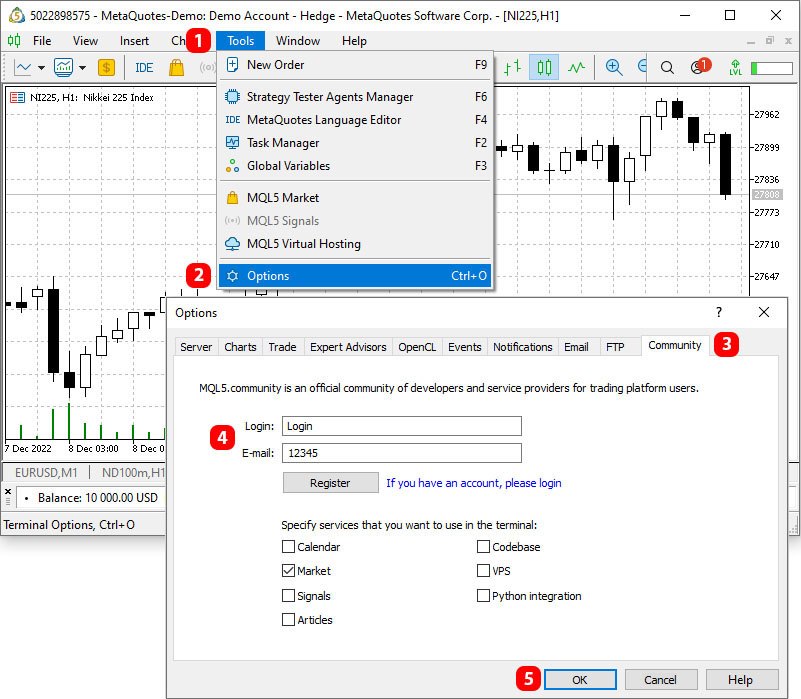Switch to ND100m,H1 chart tab
The height and width of the screenshot is (699, 801).
click(133, 473)
